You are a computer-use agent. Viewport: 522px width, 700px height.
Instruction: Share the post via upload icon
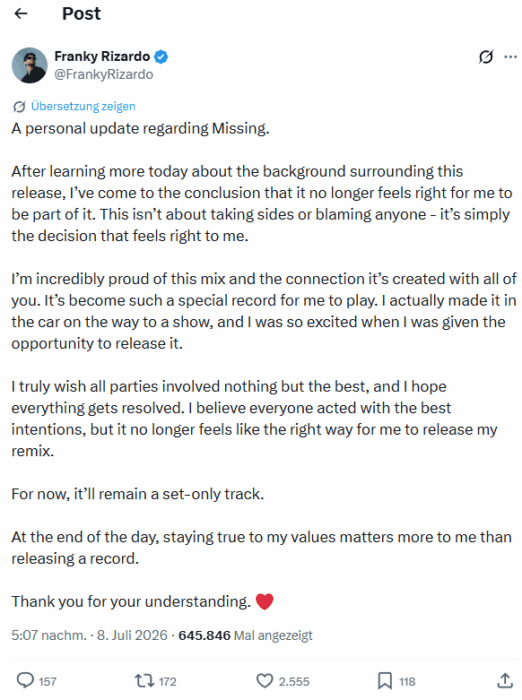coord(505,680)
